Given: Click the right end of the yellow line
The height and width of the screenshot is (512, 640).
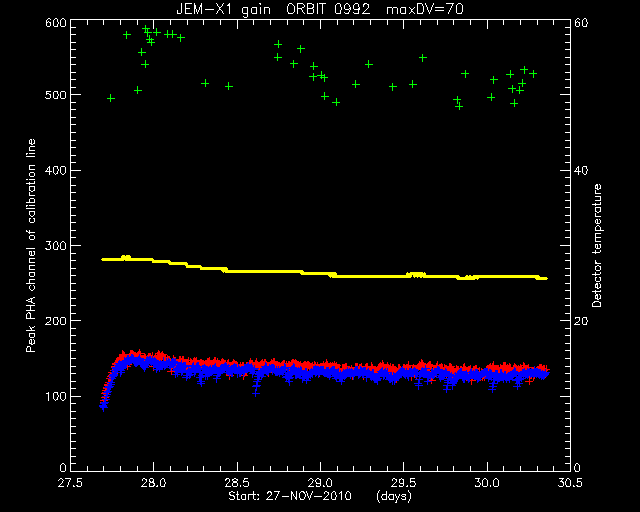Looking at the screenshot, I should [545, 278].
